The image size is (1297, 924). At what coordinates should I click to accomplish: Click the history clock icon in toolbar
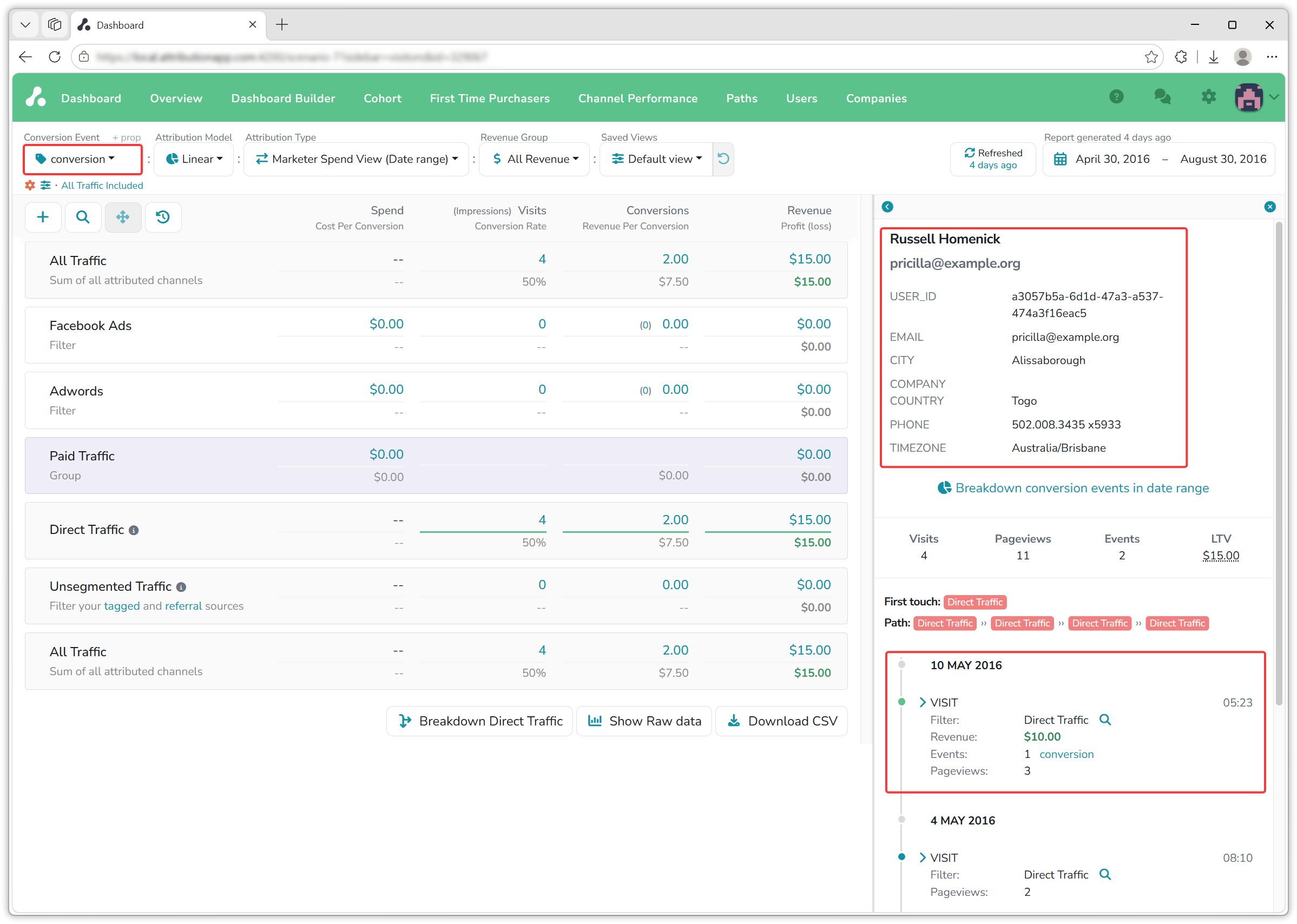[x=163, y=217]
